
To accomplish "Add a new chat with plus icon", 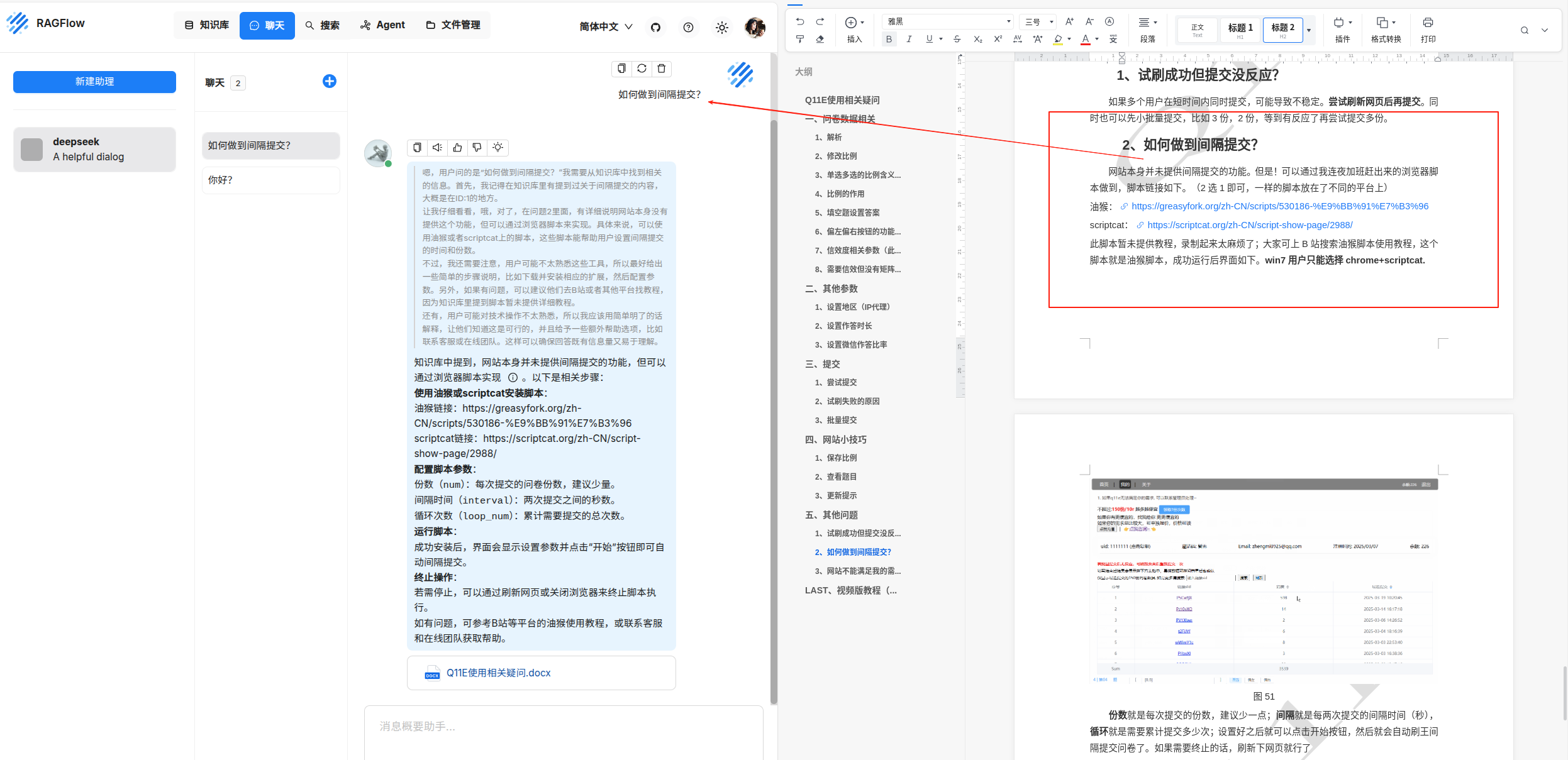I will tap(329, 81).
